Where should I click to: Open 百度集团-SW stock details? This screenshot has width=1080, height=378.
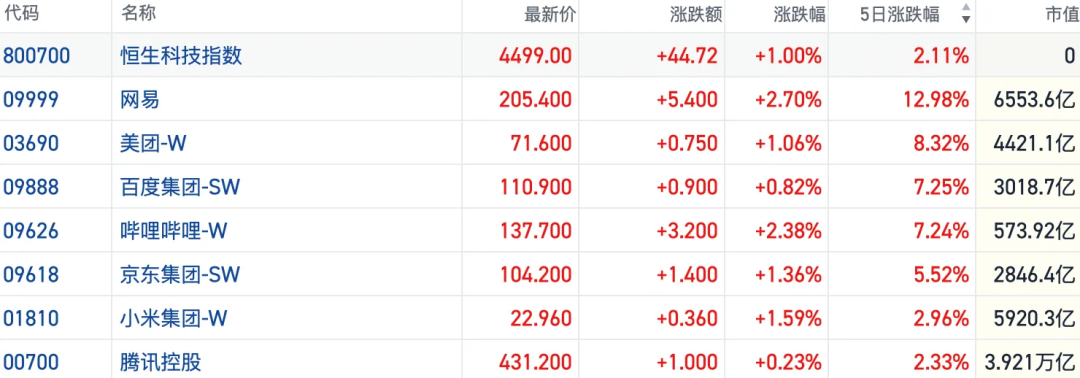pyautogui.click(x=180, y=187)
